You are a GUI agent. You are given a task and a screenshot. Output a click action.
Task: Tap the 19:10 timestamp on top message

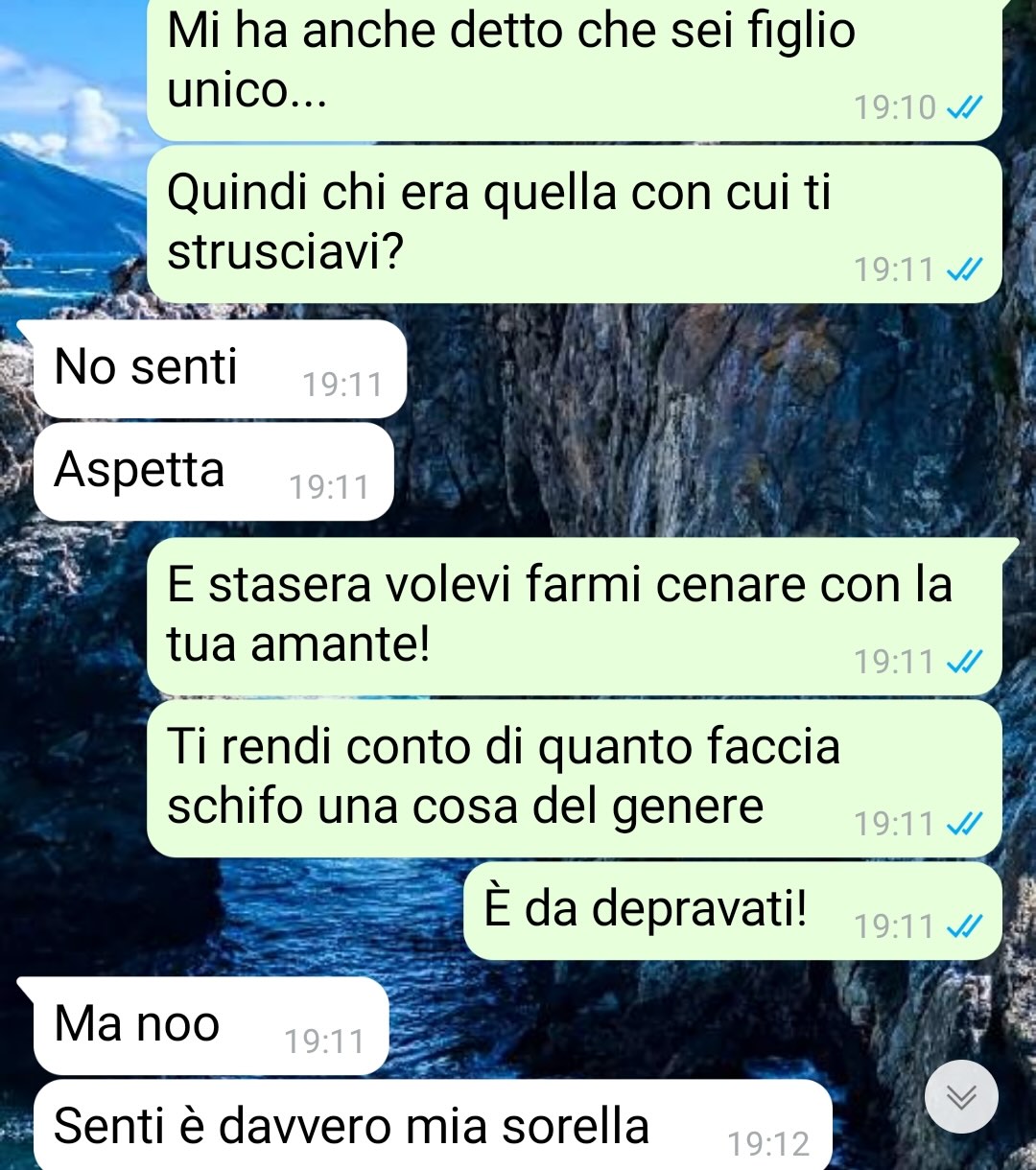(895, 108)
